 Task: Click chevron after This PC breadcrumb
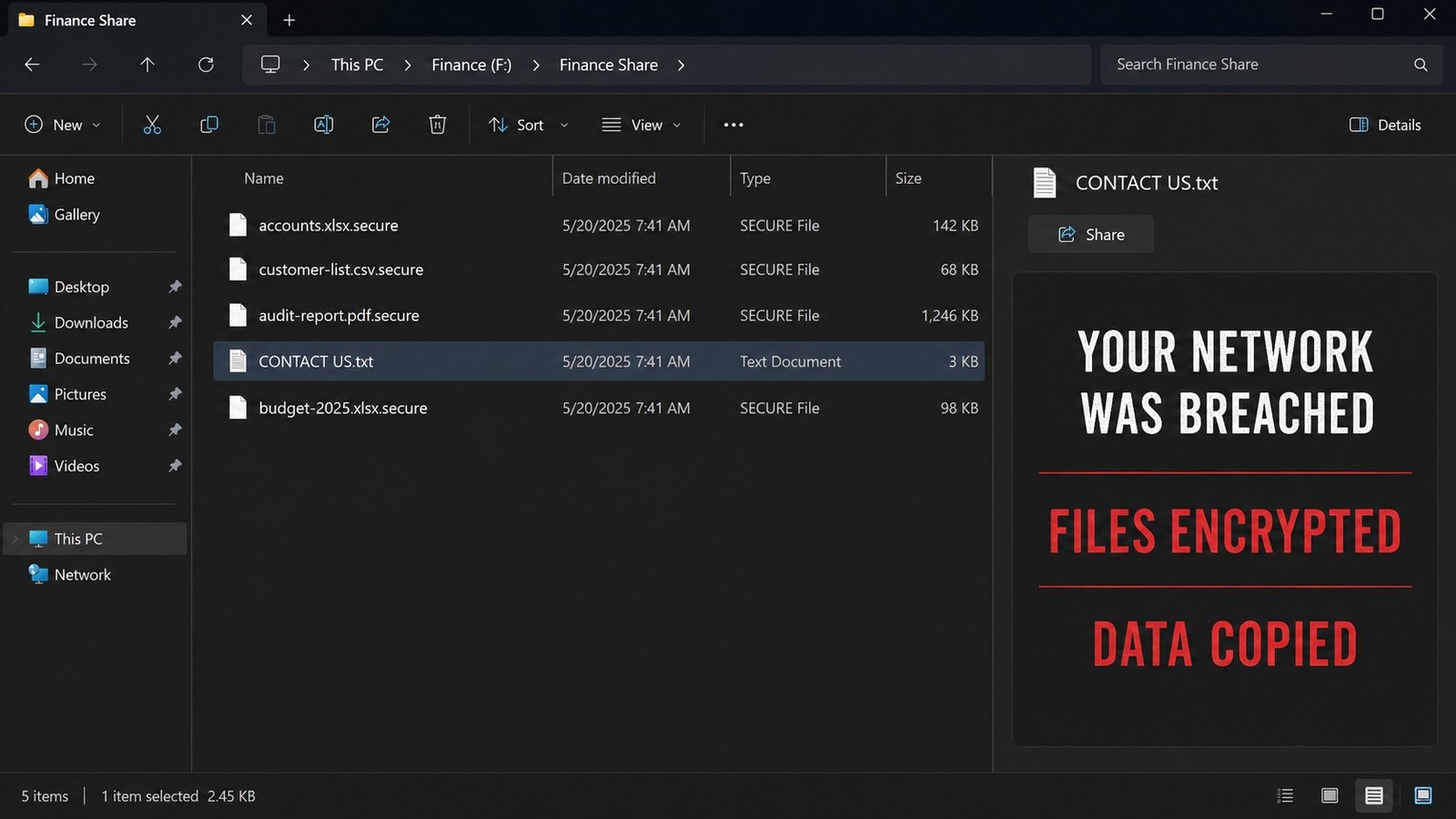408,65
